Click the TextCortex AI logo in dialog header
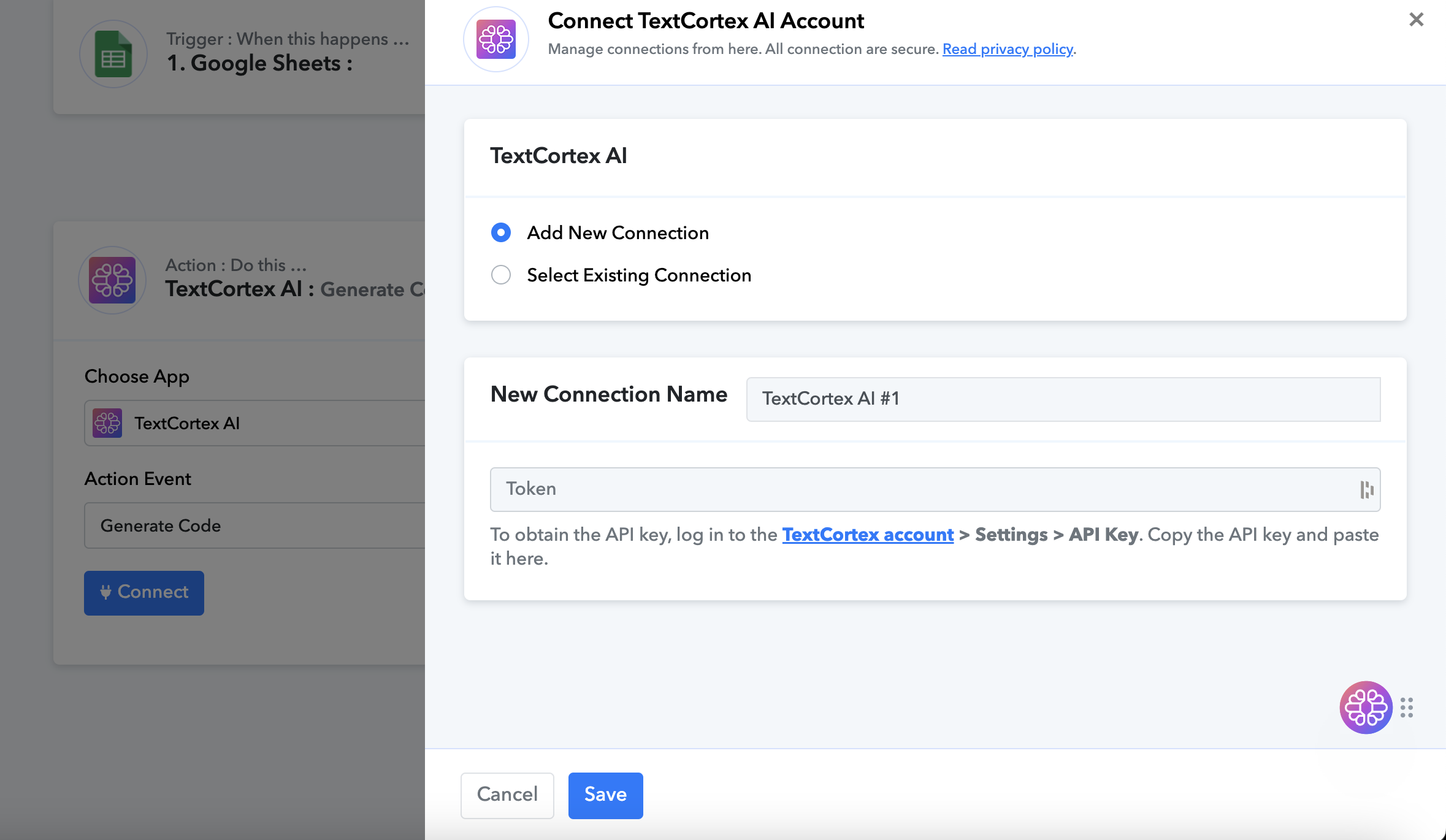This screenshot has width=1446, height=840. point(496,39)
